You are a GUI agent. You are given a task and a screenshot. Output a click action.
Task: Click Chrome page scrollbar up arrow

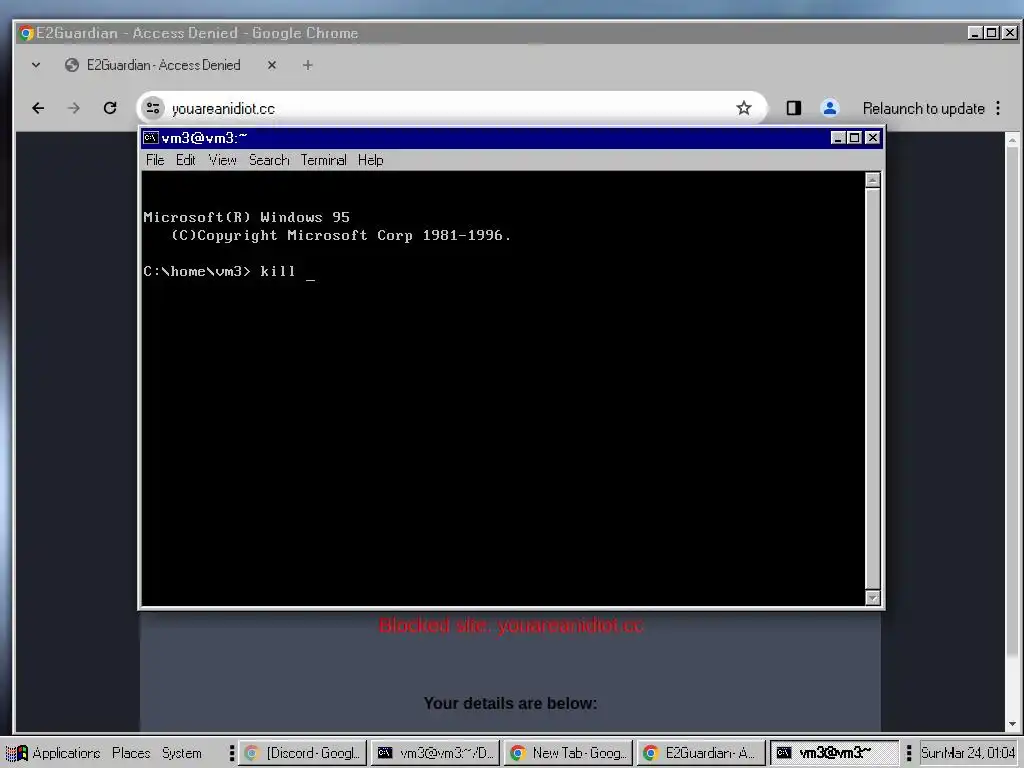click(1012, 140)
